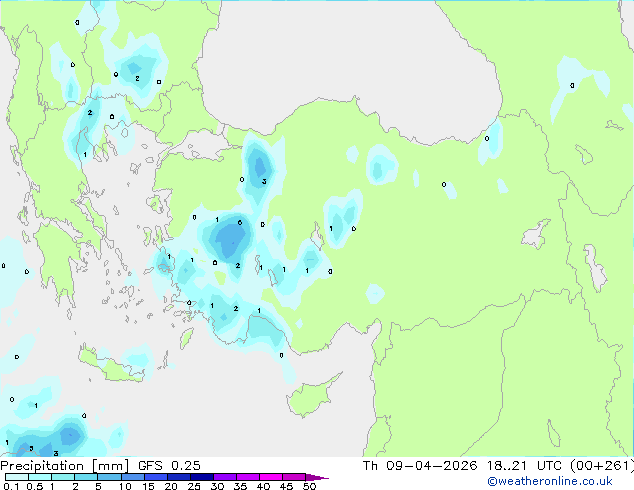Image resolution: width=634 pixels, height=490 pixels.
Task: Select the 5–10 mm legend color swatch
Action: (x=110, y=477)
